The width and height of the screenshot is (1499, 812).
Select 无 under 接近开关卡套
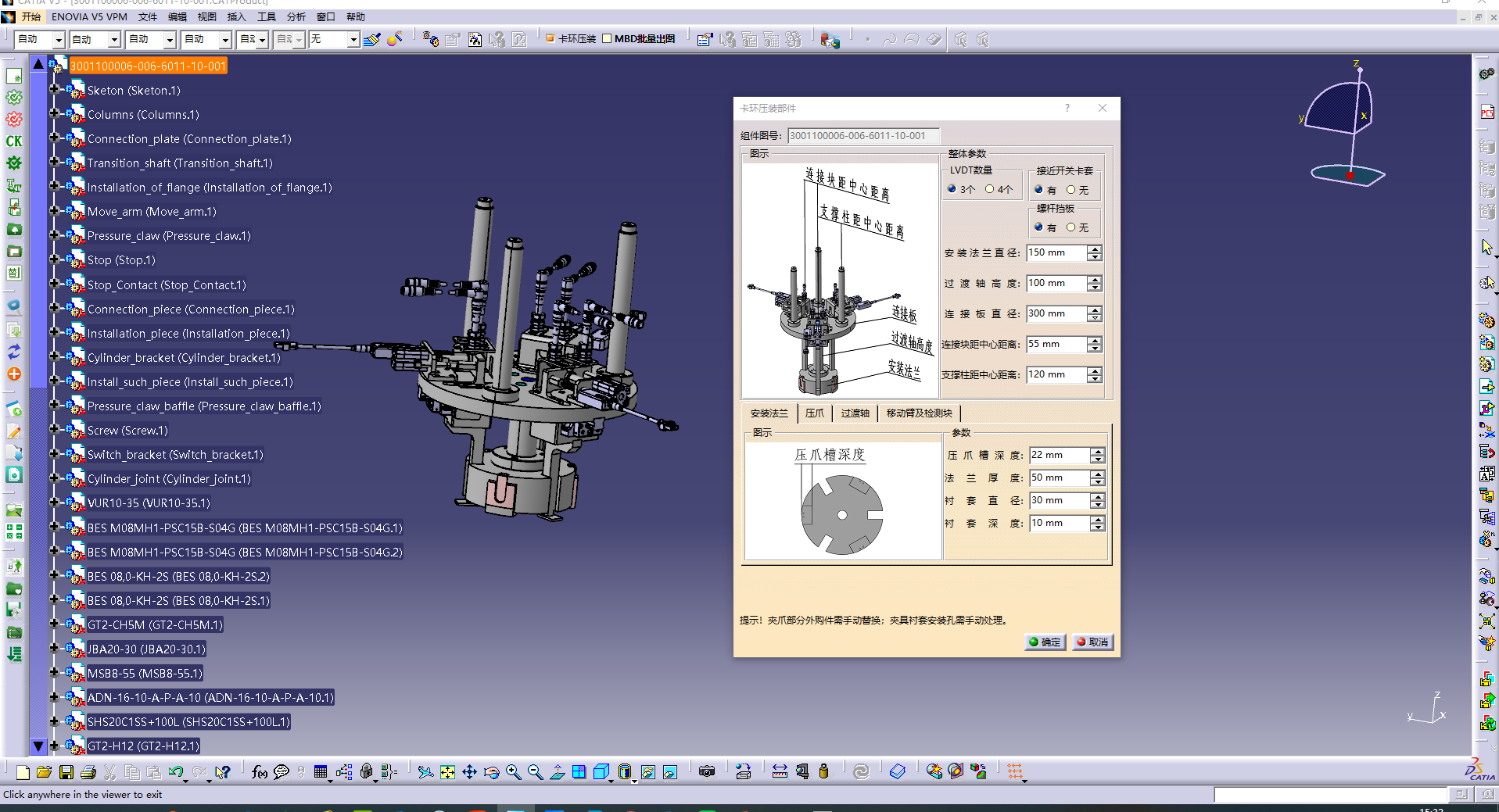coord(1070,190)
